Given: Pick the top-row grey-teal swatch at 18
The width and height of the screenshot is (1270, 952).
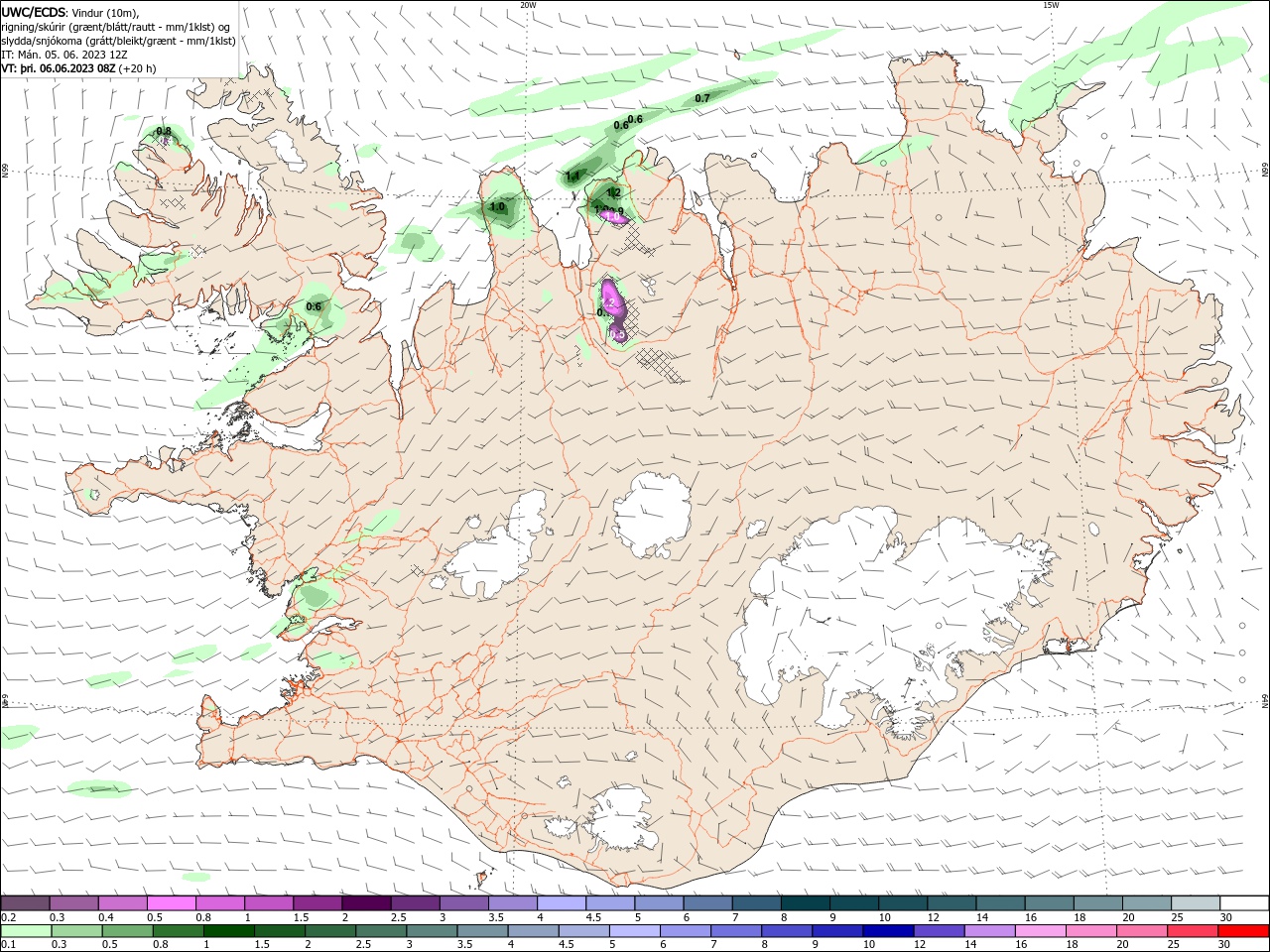Looking at the screenshot, I should pos(1097,903).
